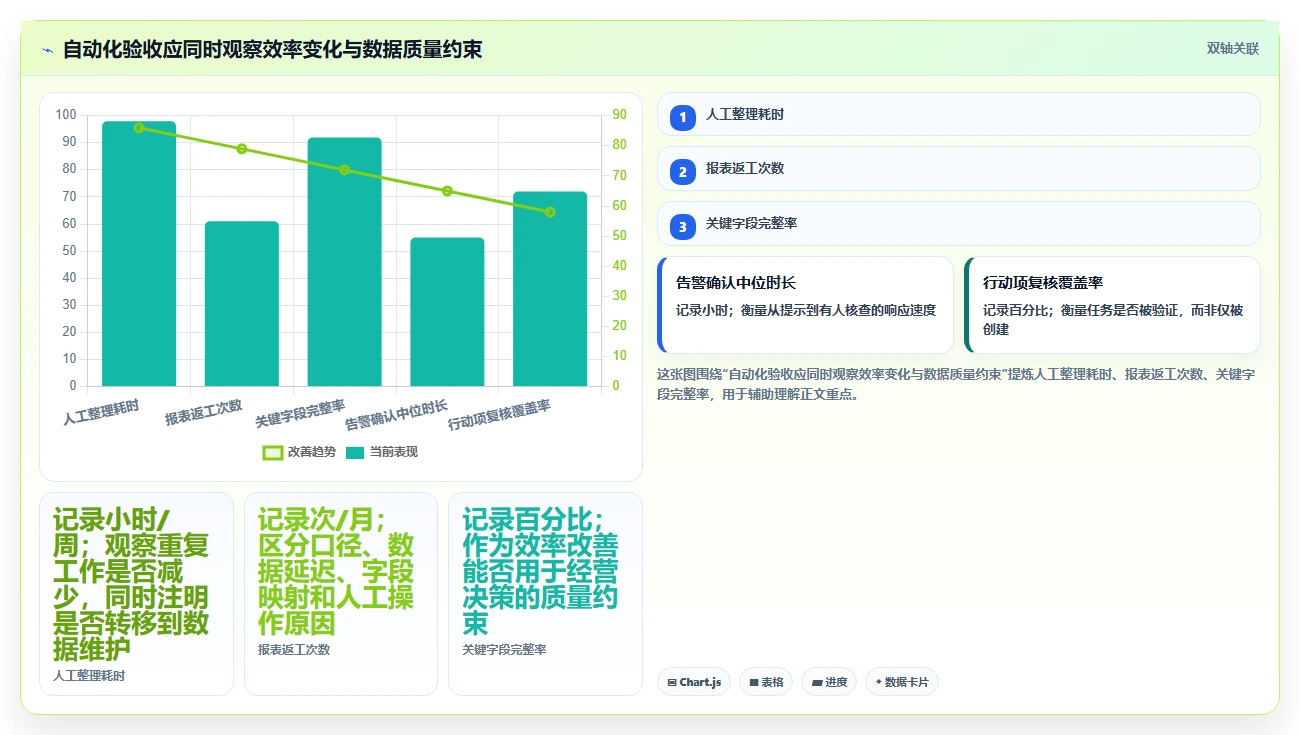Click the number 2 badge for 报表返工次数
Image resolution: width=1300 pixels, height=735 pixels.
(683, 172)
